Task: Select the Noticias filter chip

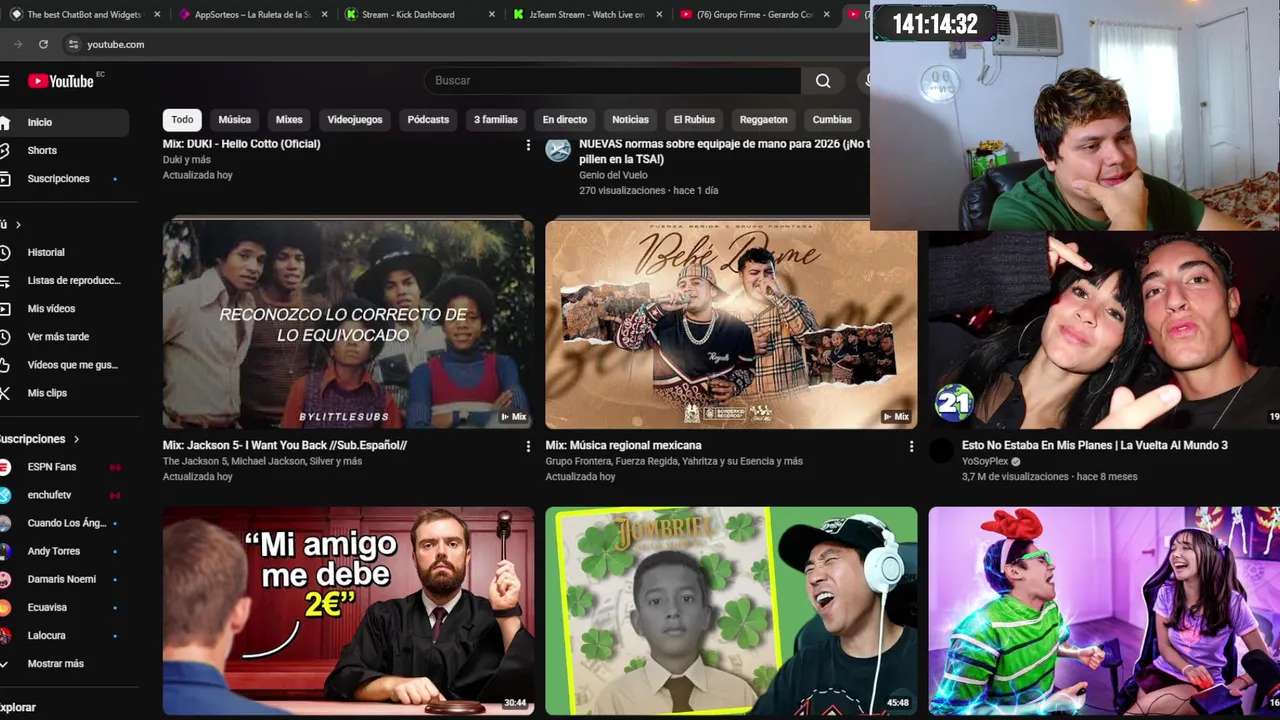Action: [x=630, y=120]
